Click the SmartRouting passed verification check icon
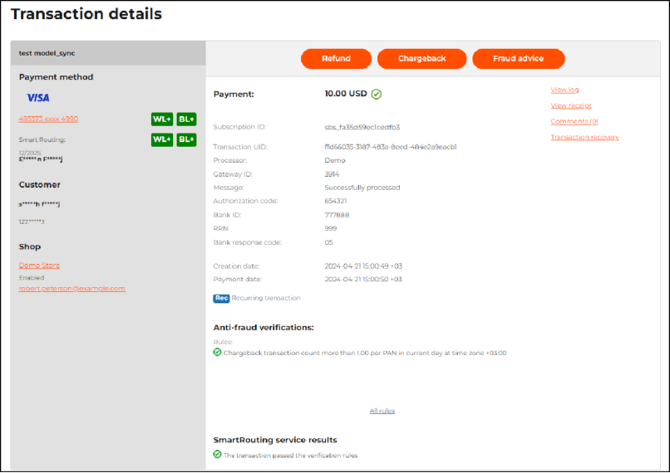 point(218,454)
